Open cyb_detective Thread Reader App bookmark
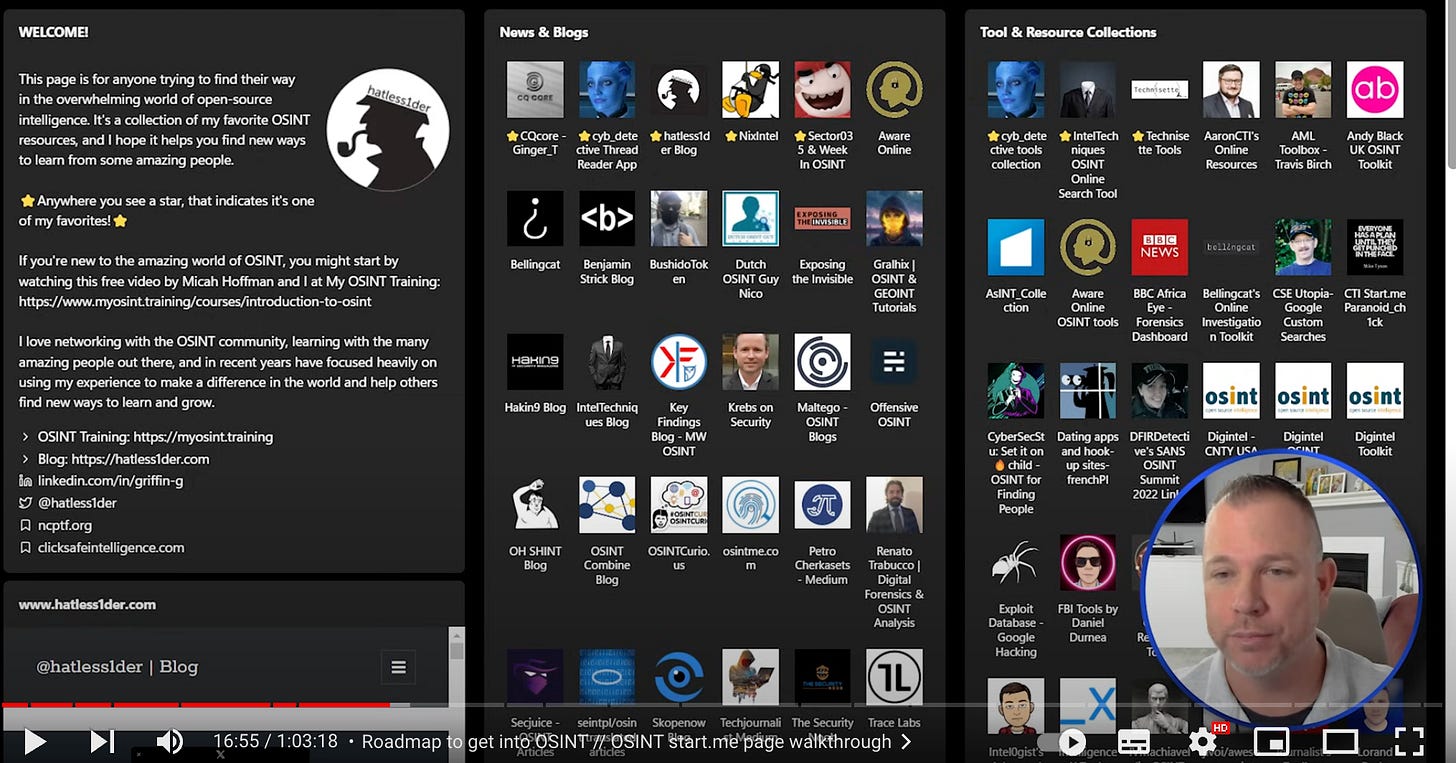 click(x=607, y=90)
